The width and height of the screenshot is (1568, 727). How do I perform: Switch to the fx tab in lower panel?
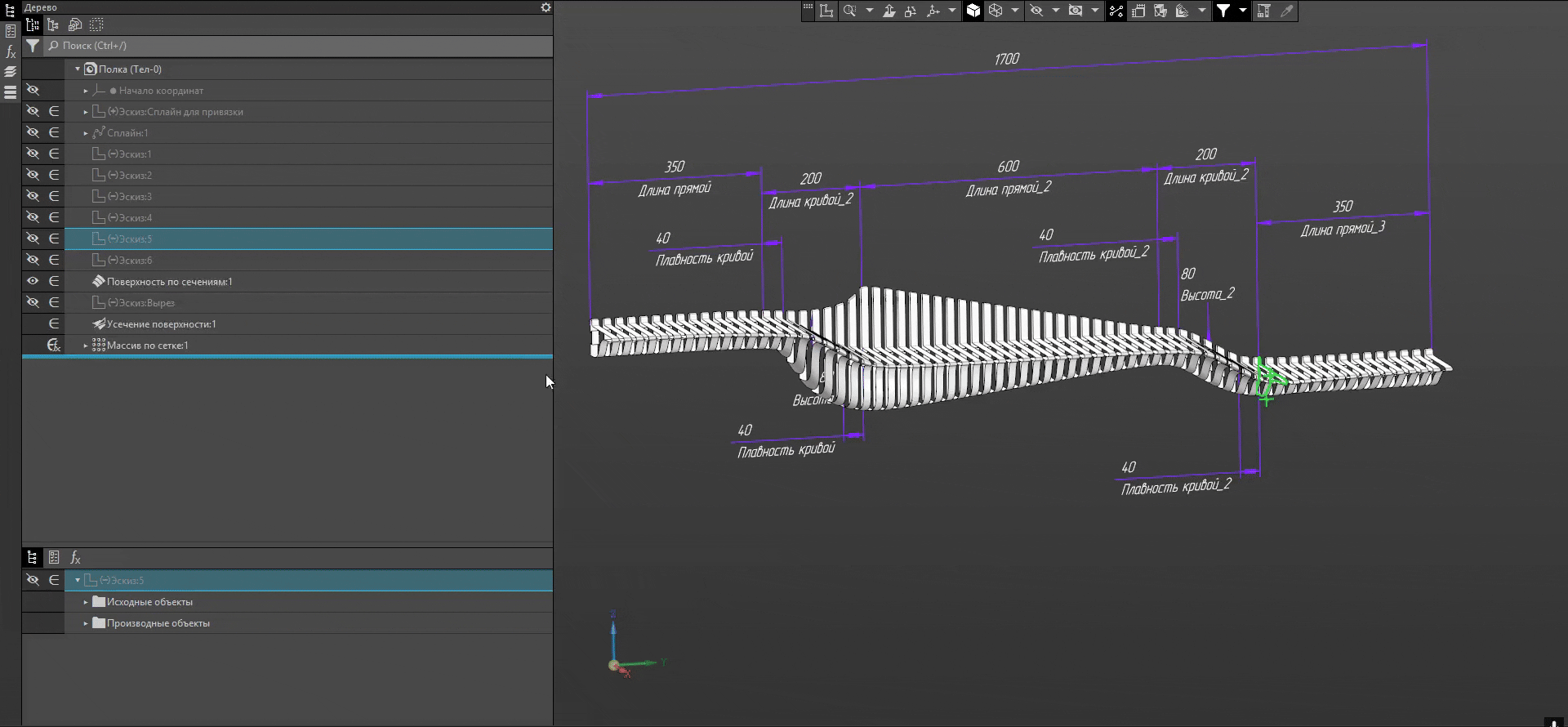pos(75,557)
